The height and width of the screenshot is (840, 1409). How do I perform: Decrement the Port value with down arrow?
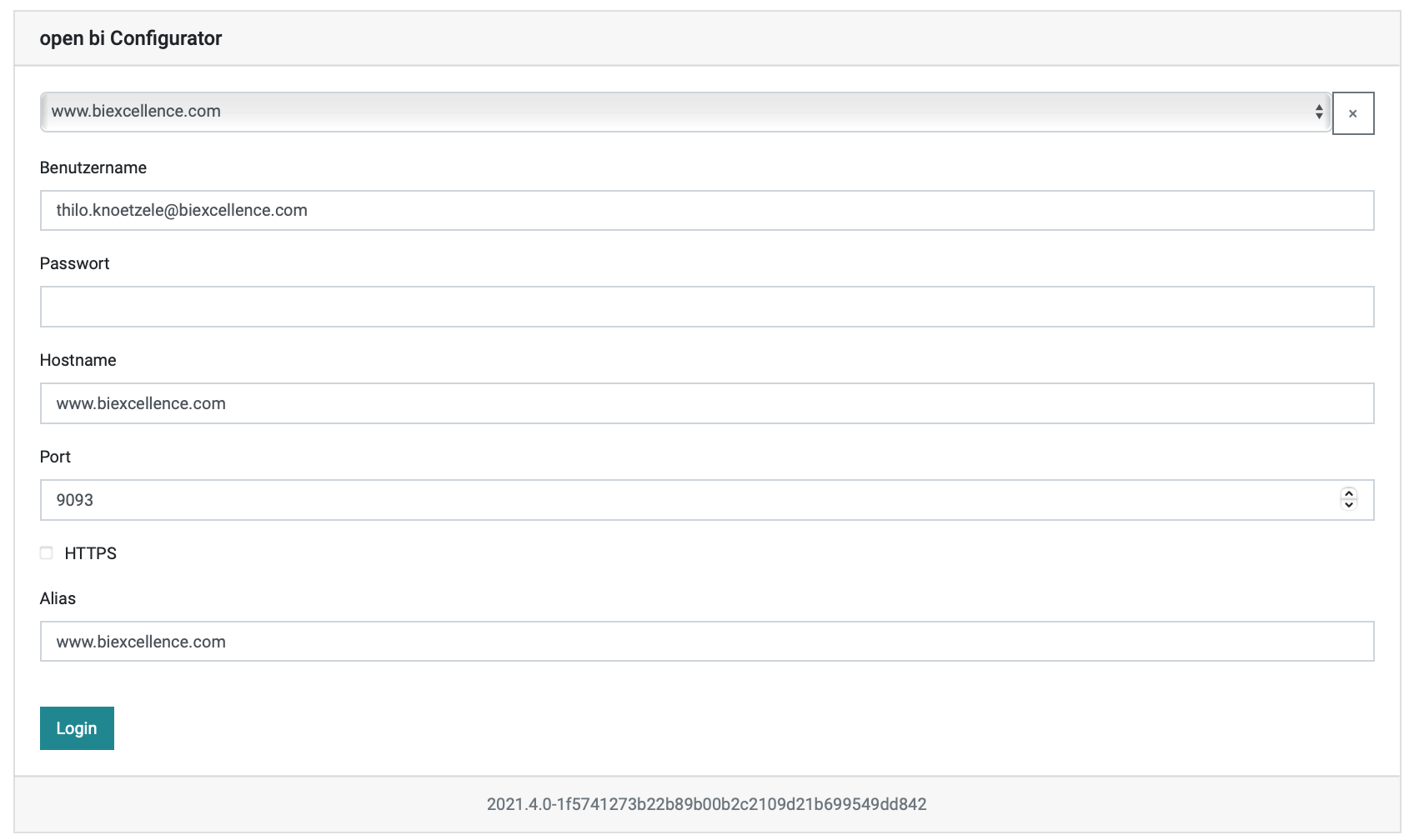1349,505
